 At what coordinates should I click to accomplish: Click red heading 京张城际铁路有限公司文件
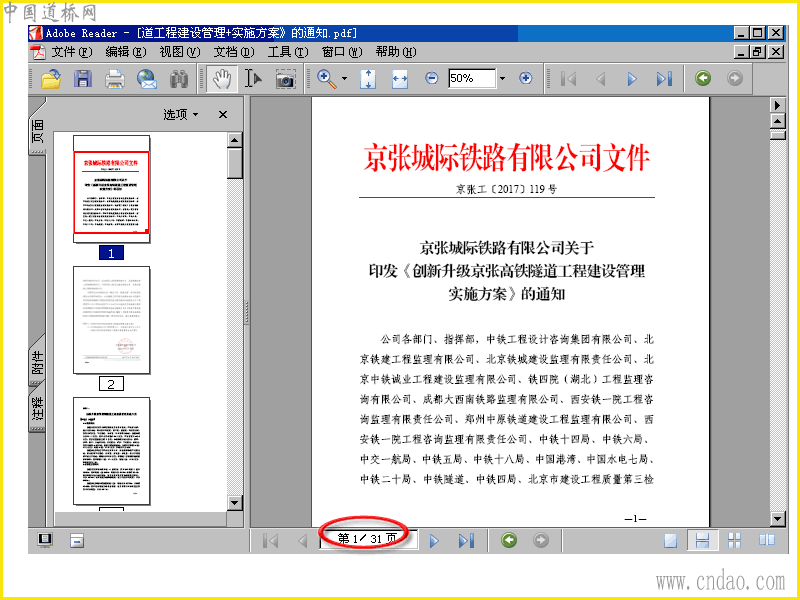[x=506, y=157]
